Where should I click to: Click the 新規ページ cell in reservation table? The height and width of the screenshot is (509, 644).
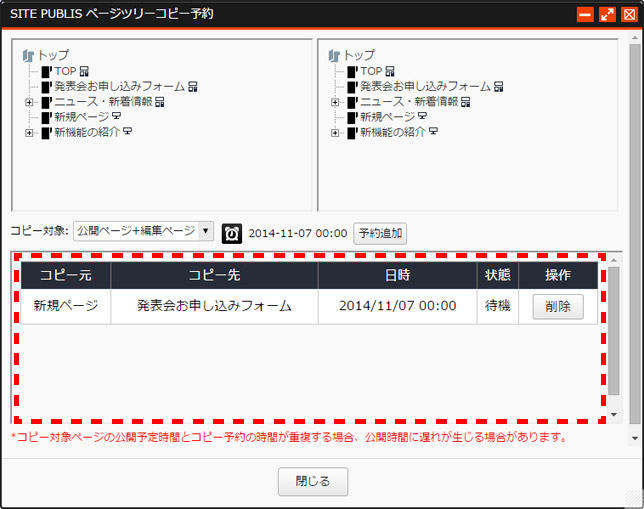click(x=66, y=306)
